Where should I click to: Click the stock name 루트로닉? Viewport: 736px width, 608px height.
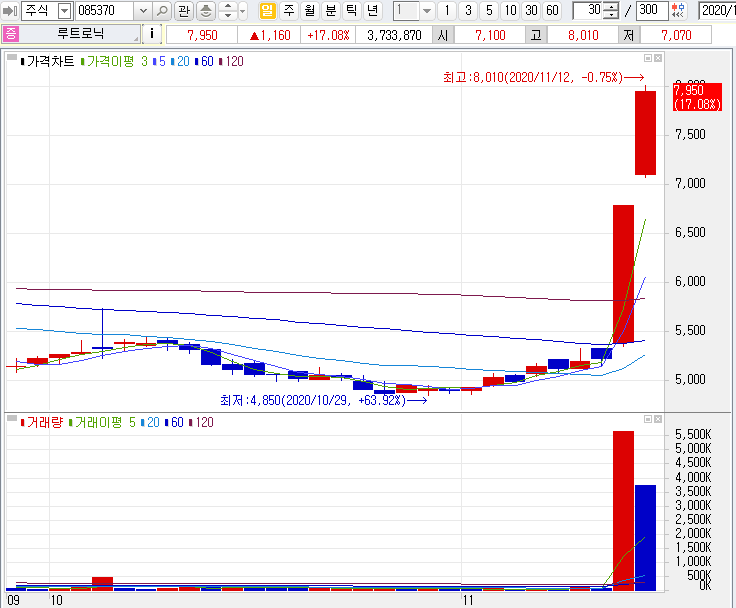coord(80,34)
